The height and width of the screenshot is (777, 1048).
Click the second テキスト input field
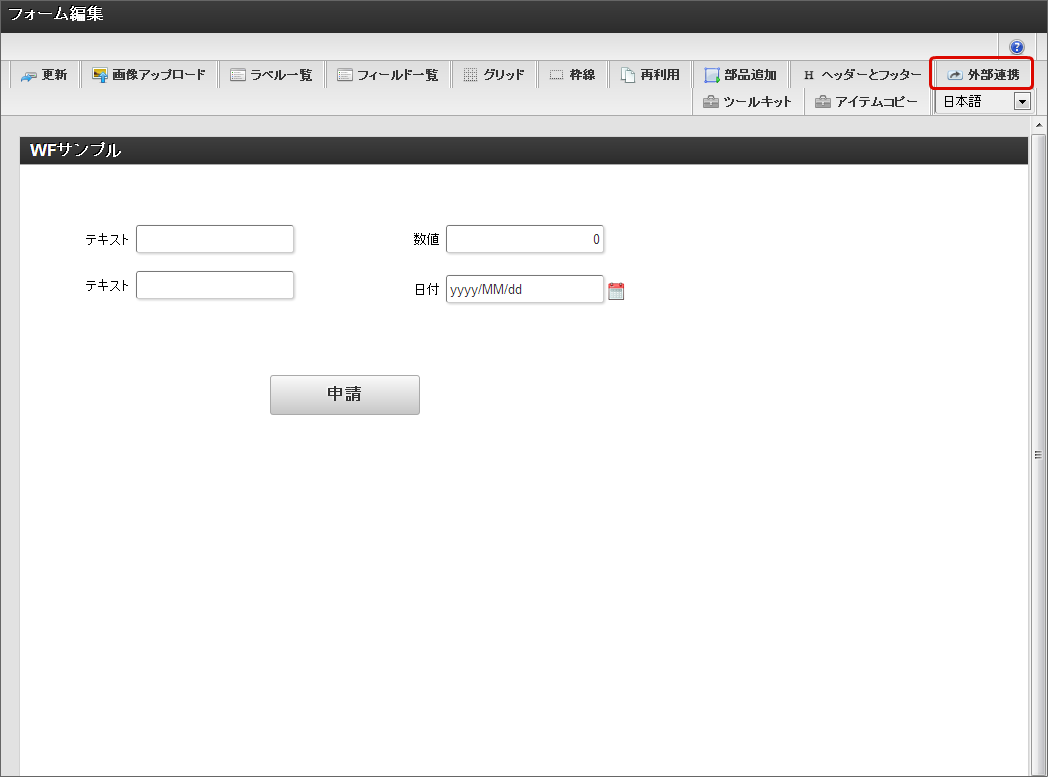point(215,285)
